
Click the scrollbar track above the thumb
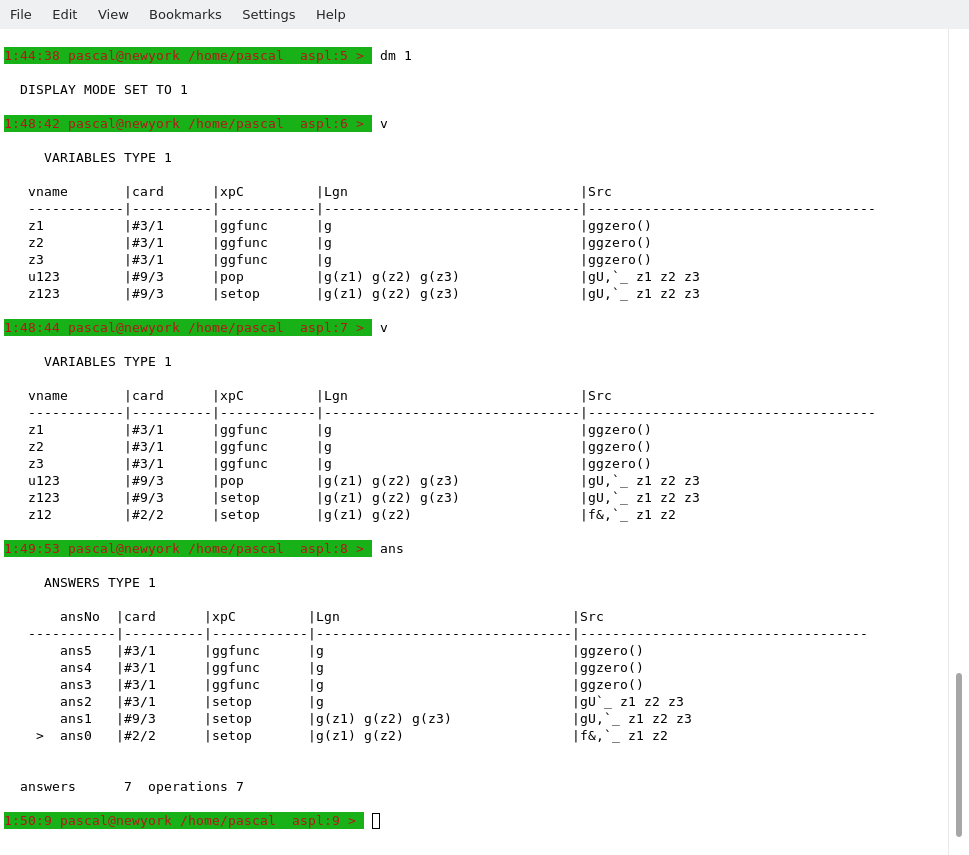pos(958,350)
